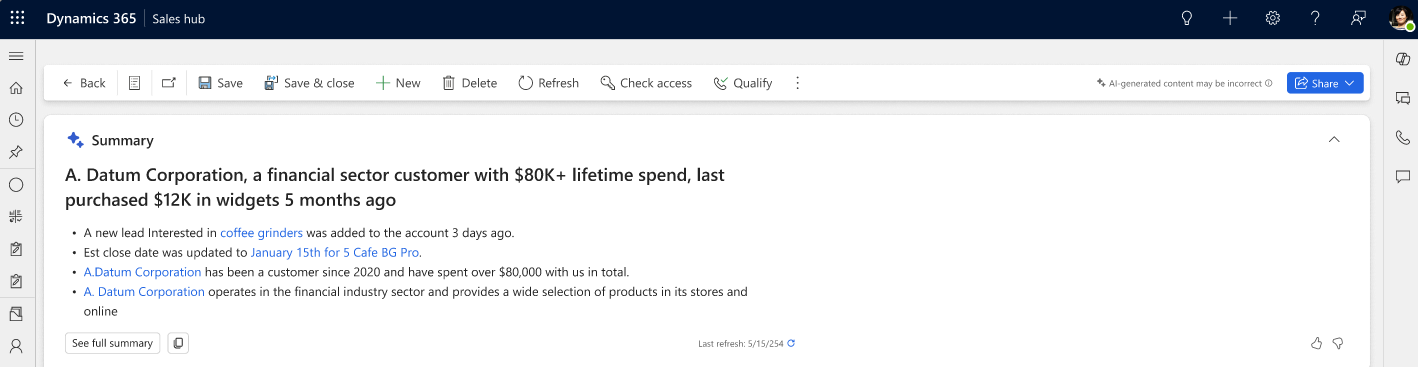This screenshot has width=1418, height=367.
Task: Collapse the Summary section chevron
Action: (x=1334, y=140)
